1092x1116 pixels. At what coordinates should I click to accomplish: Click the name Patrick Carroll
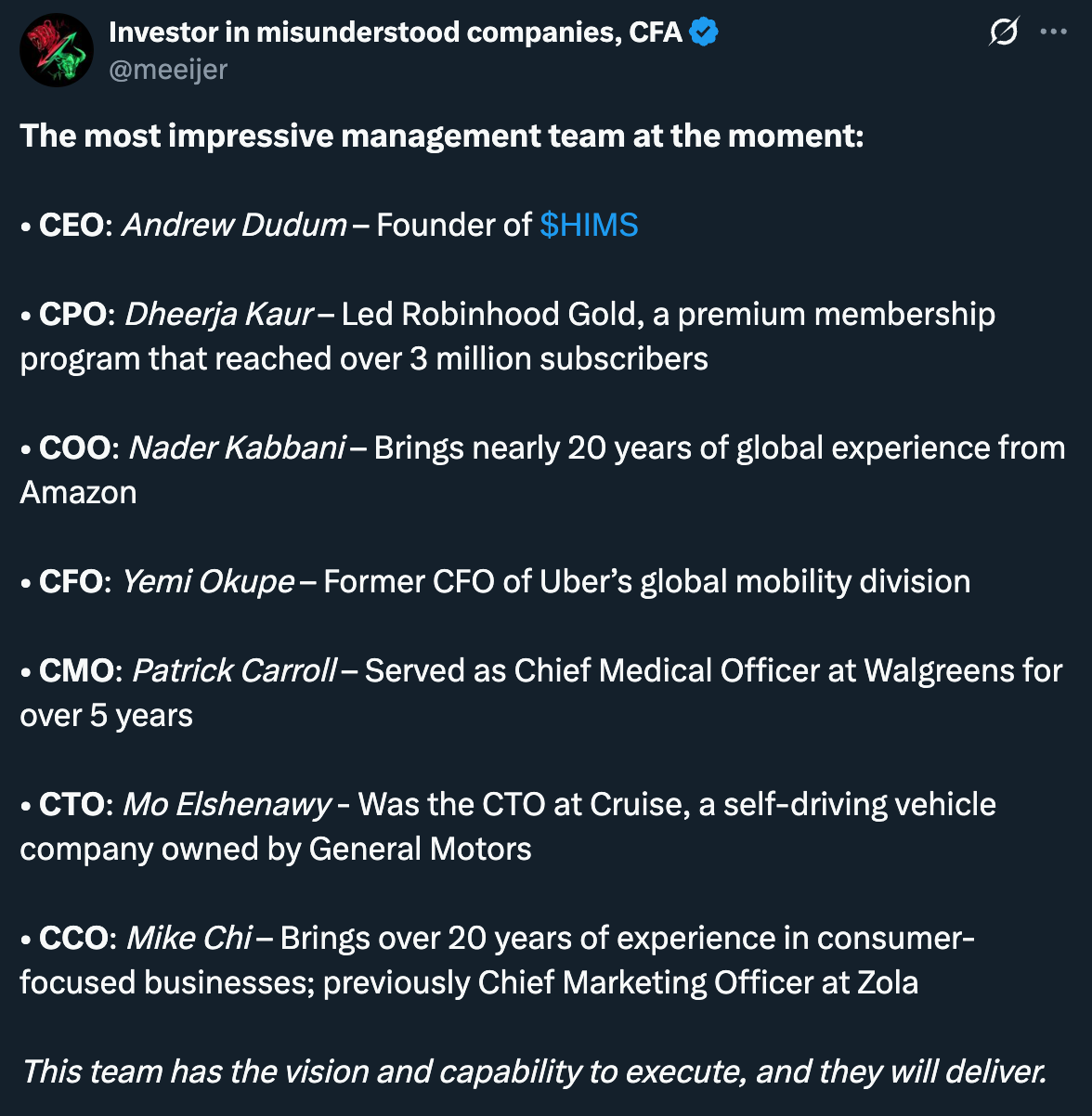pyautogui.click(x=235, y=670)
